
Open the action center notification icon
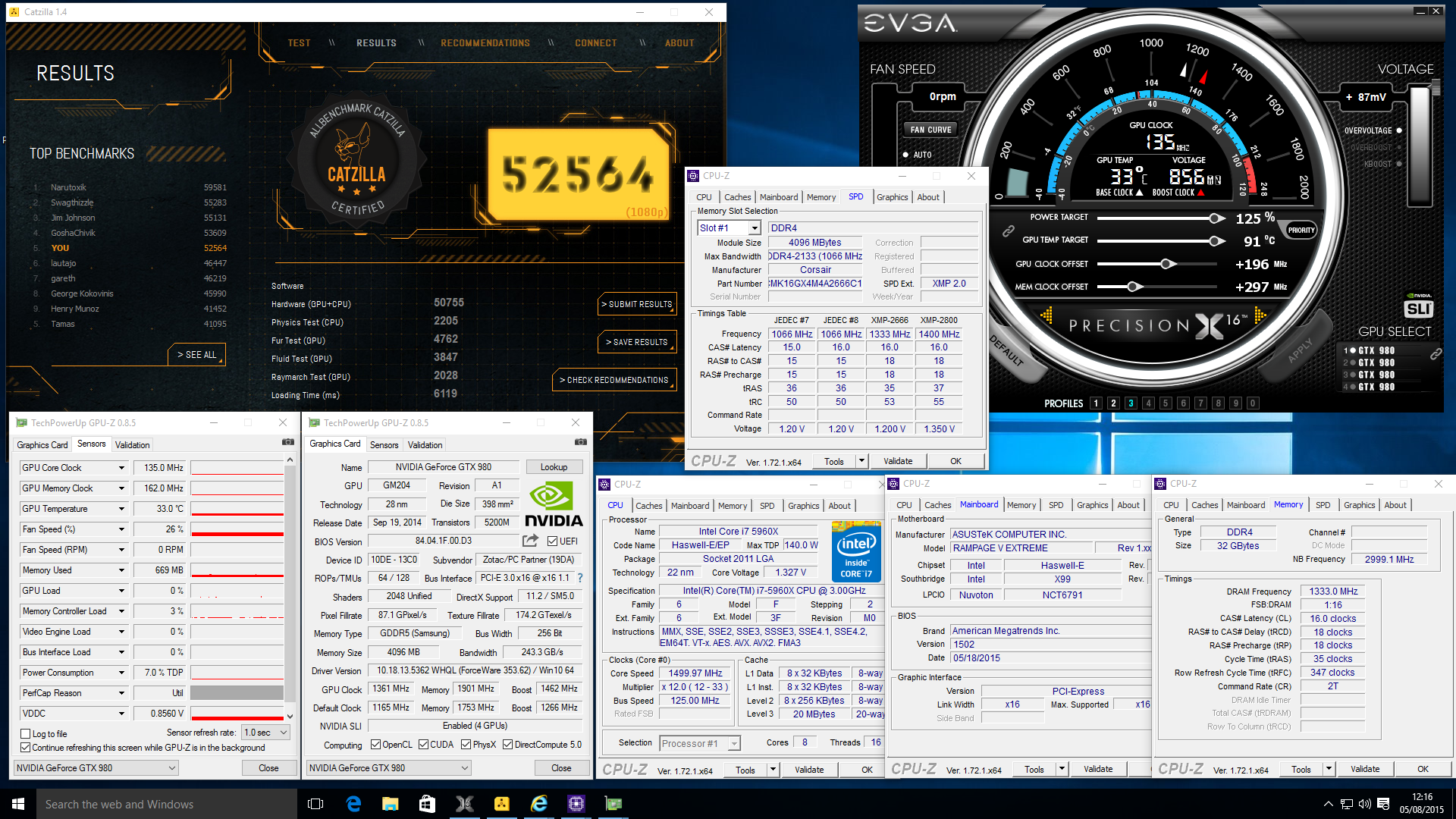[x=1383, y=804]
